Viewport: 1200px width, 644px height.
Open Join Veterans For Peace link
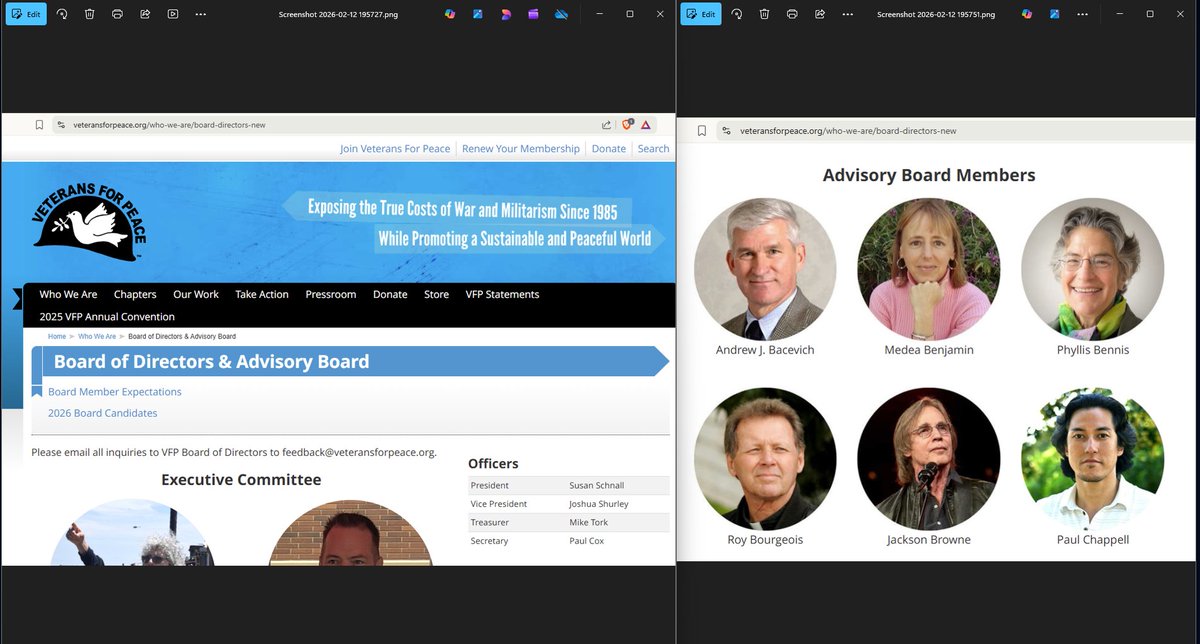coord(395,149)
